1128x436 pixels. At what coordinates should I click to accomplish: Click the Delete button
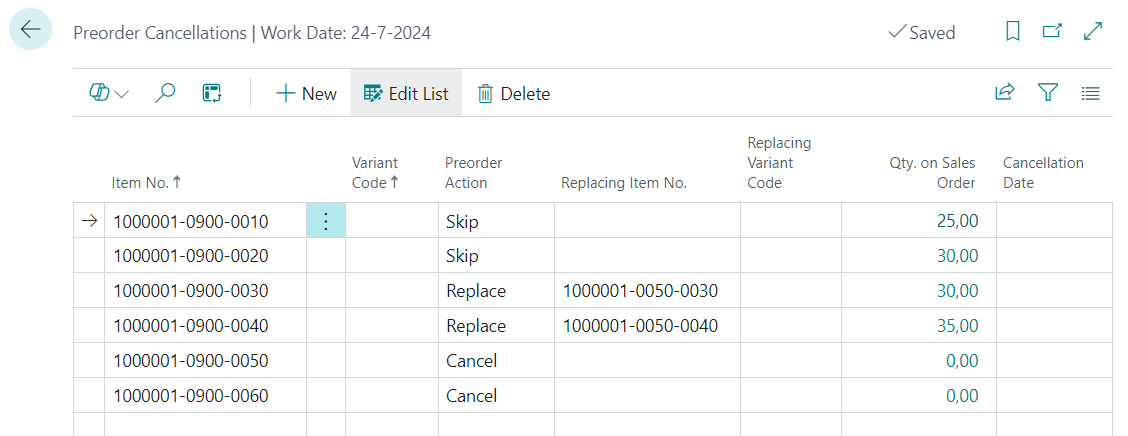(514, 93)
